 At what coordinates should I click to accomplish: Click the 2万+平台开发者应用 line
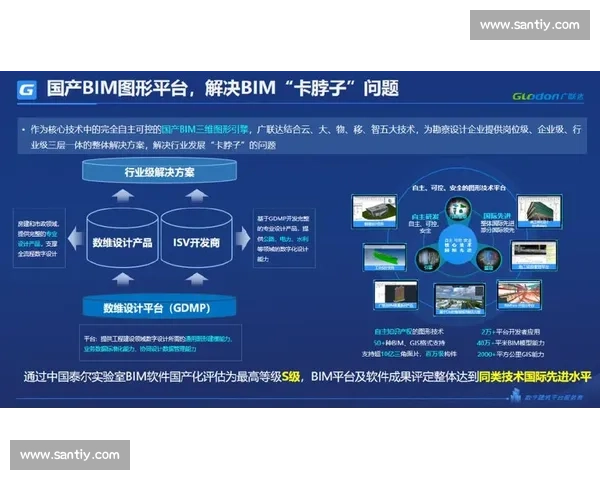[510, 332]
